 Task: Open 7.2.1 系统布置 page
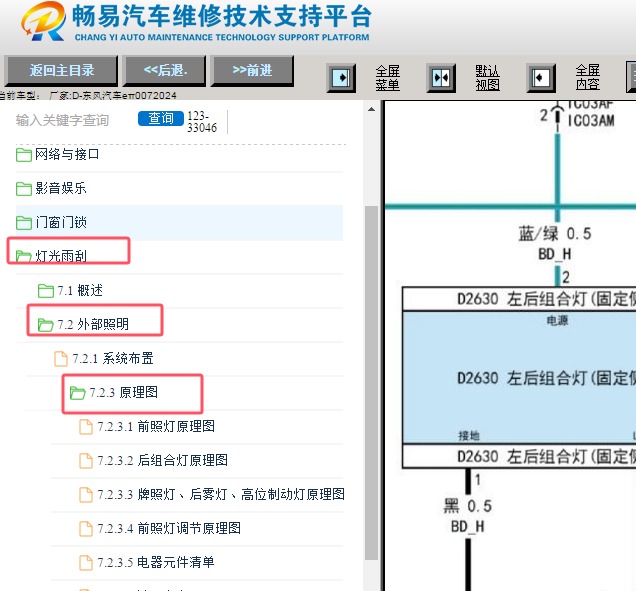[x=113, y=359]
